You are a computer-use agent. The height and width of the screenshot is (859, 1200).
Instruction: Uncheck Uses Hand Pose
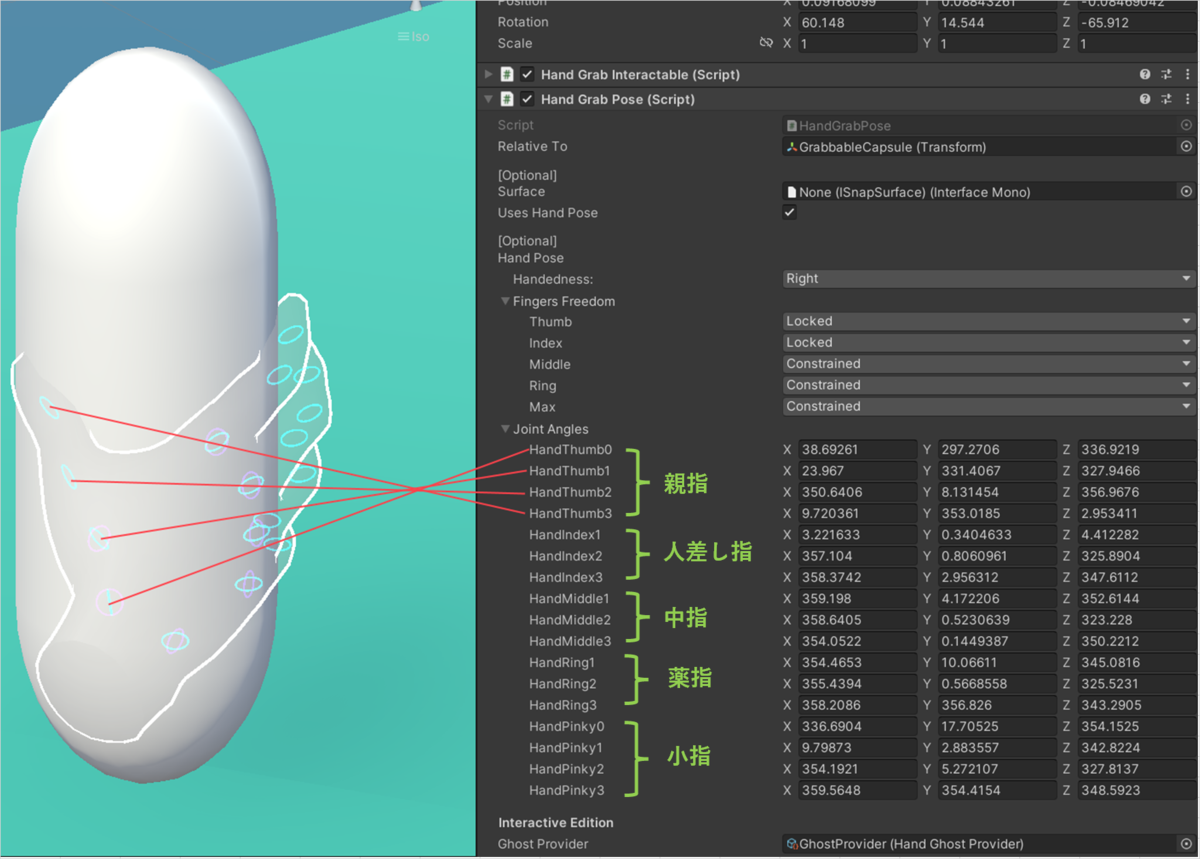pyautogui.click(x=789, y=212)
